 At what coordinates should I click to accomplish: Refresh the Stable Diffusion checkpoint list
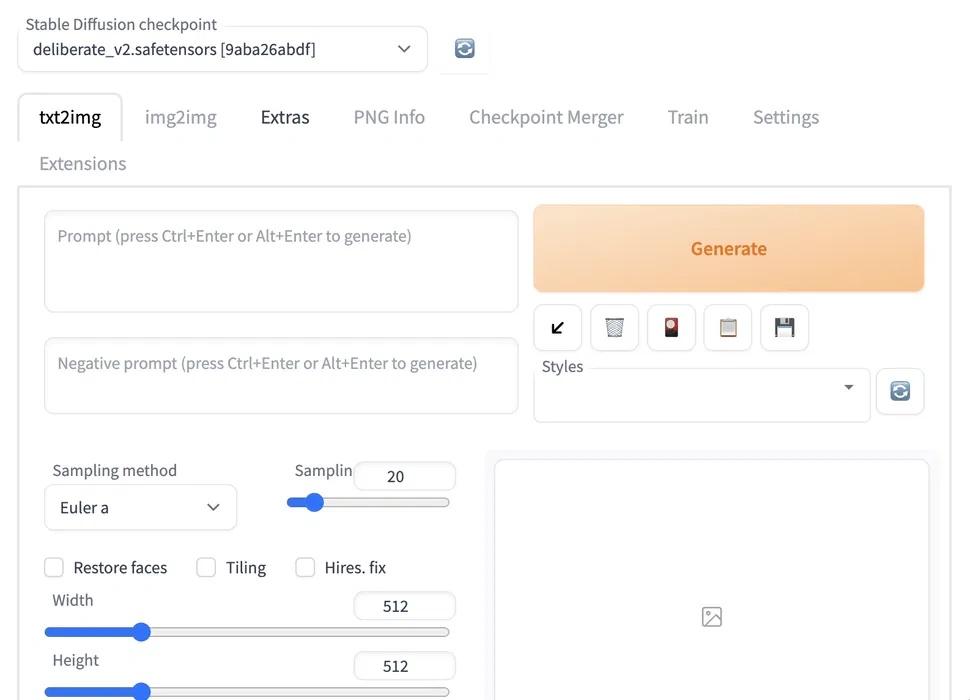point(464,47)
